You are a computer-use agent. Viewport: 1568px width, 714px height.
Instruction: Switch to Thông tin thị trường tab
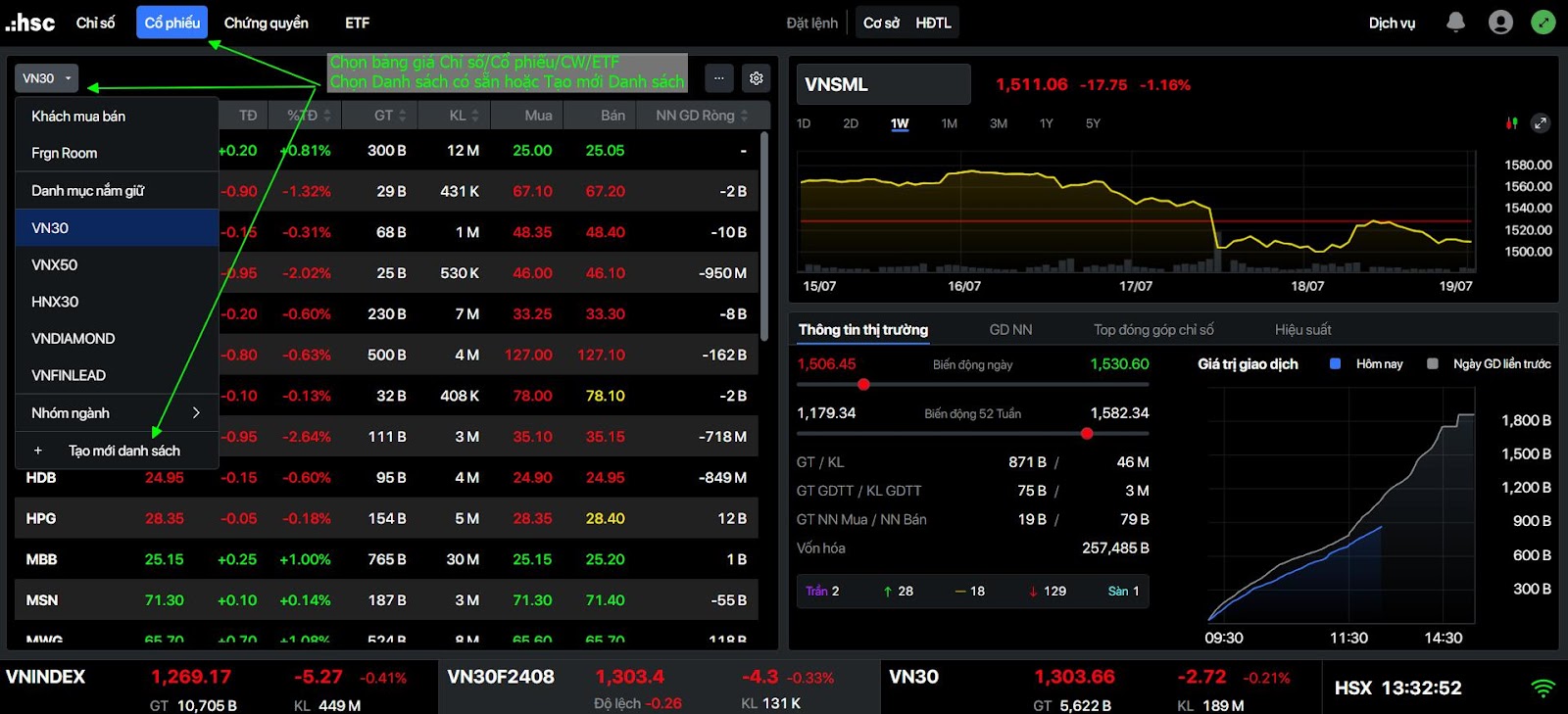click(863, 330)
